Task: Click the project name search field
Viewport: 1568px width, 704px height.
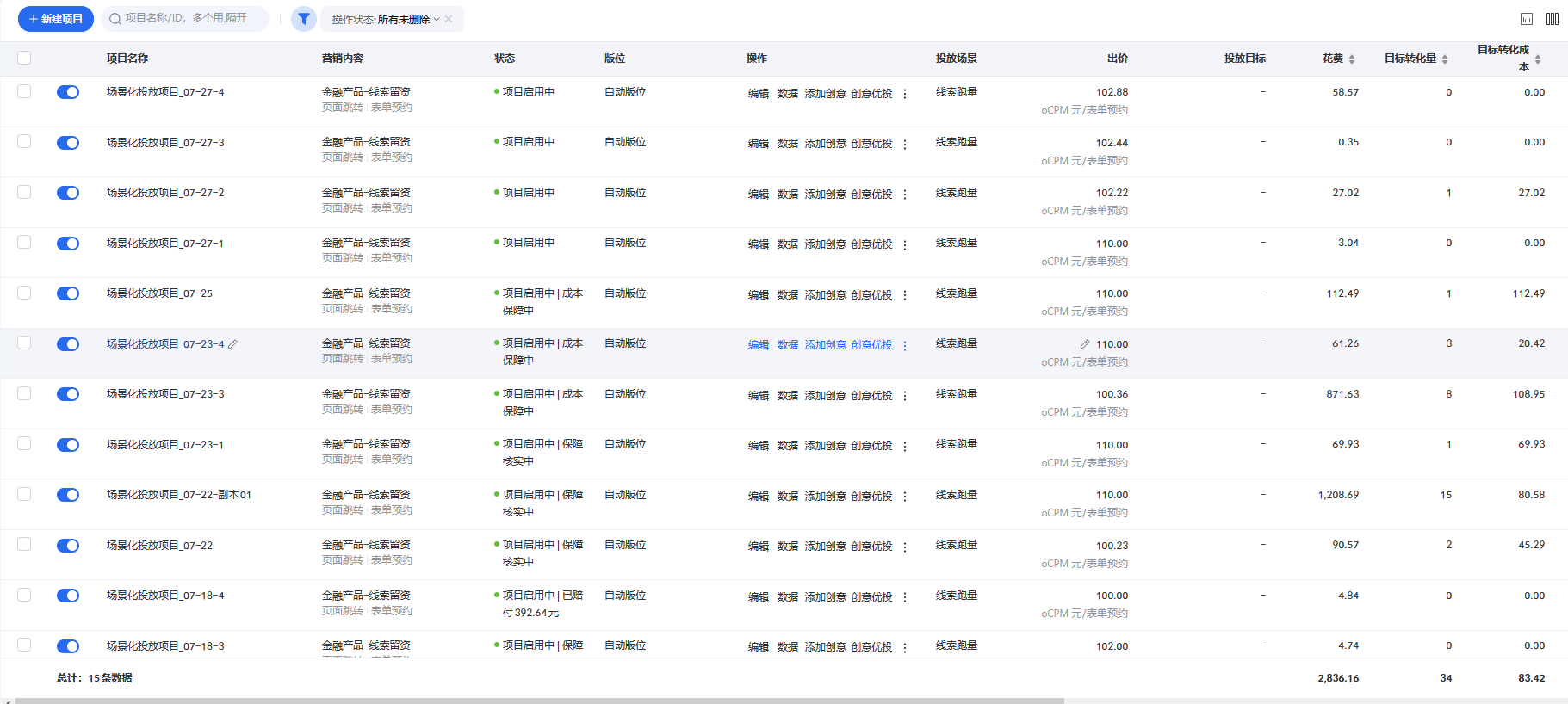Action: (x=185, y=18)
